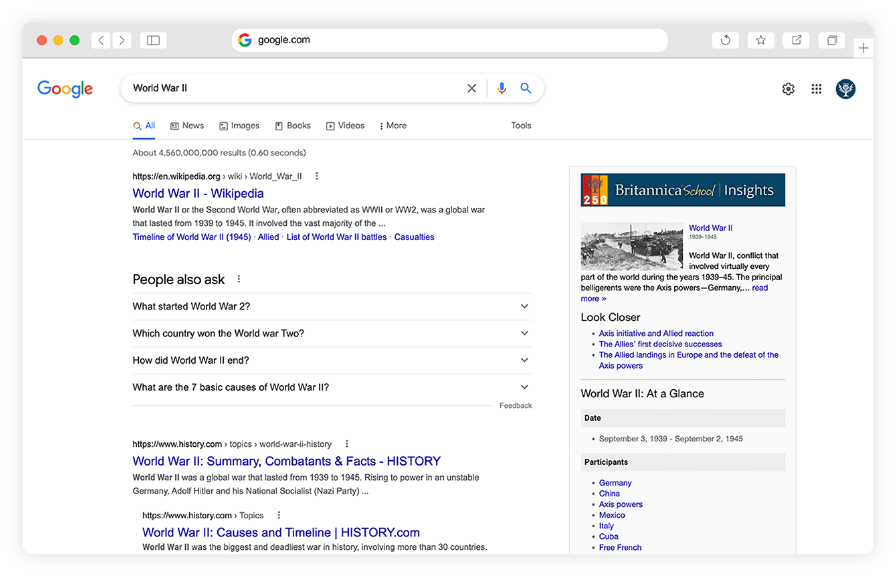
Task: Click the World War II photo thumbnail
Action: [631, 246]
